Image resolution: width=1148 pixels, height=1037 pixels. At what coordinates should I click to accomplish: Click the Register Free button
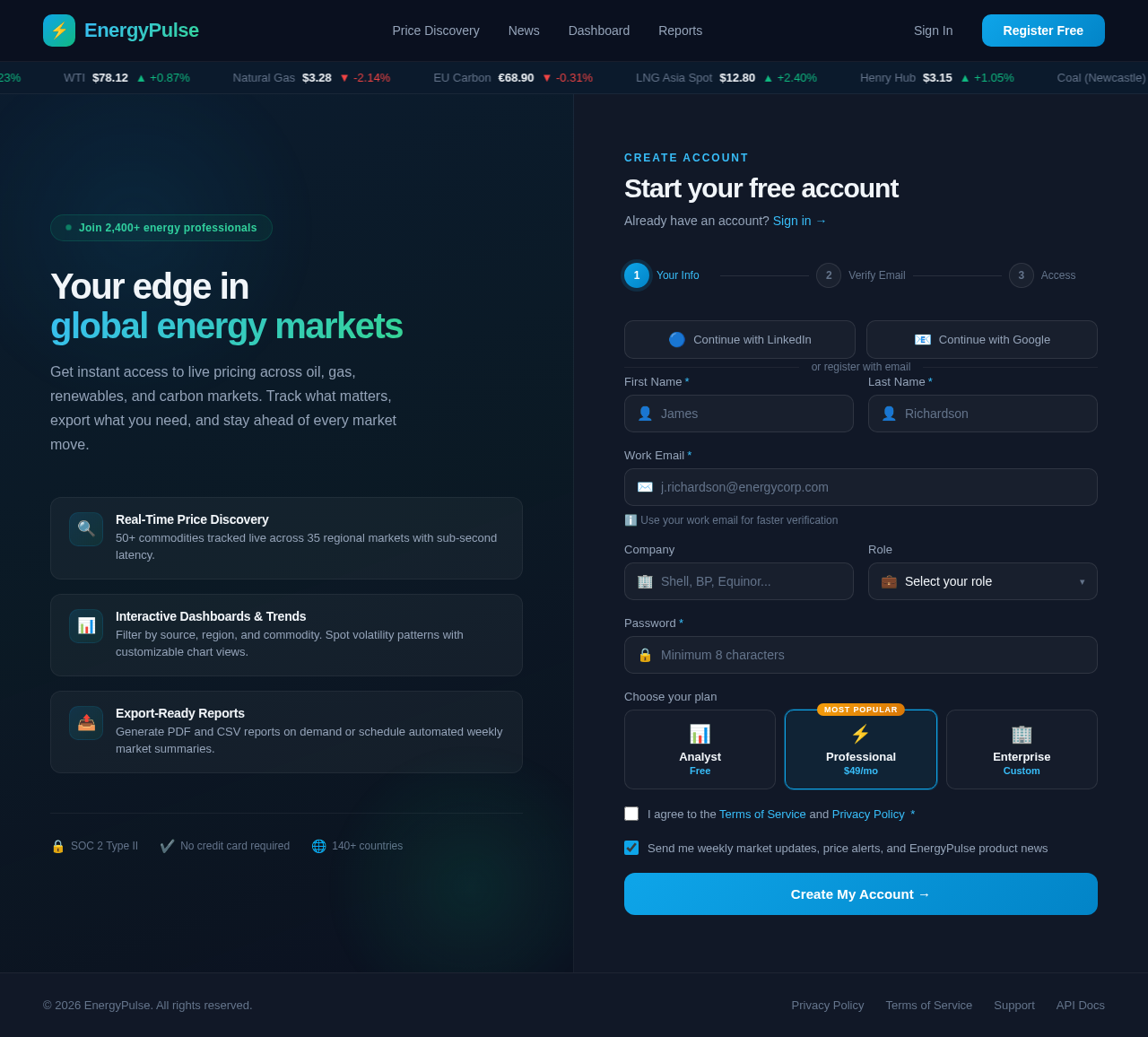(x=1043, y=30)
